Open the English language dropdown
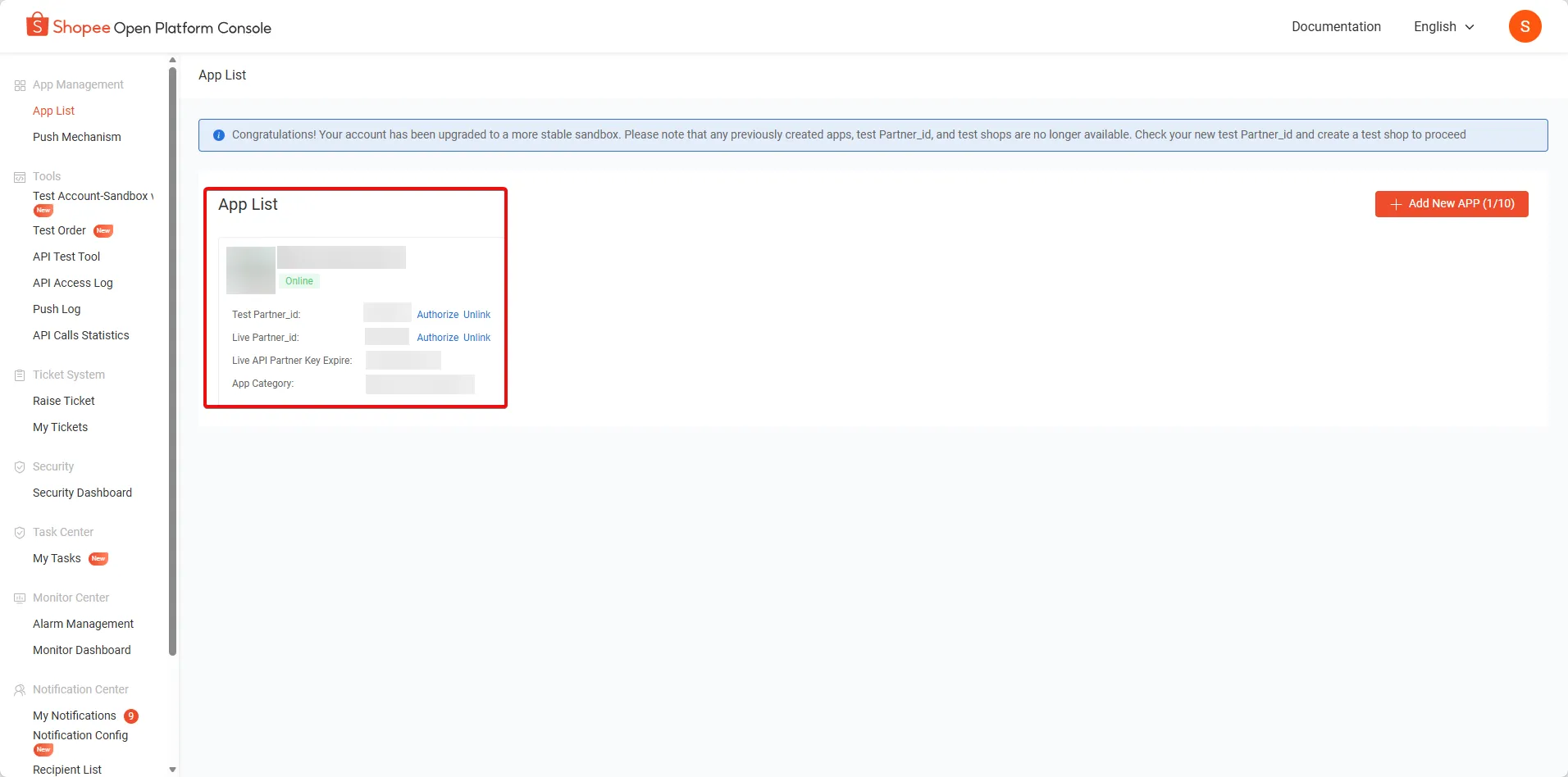Screen dimensions: 1568x777 click(1444, 27)
